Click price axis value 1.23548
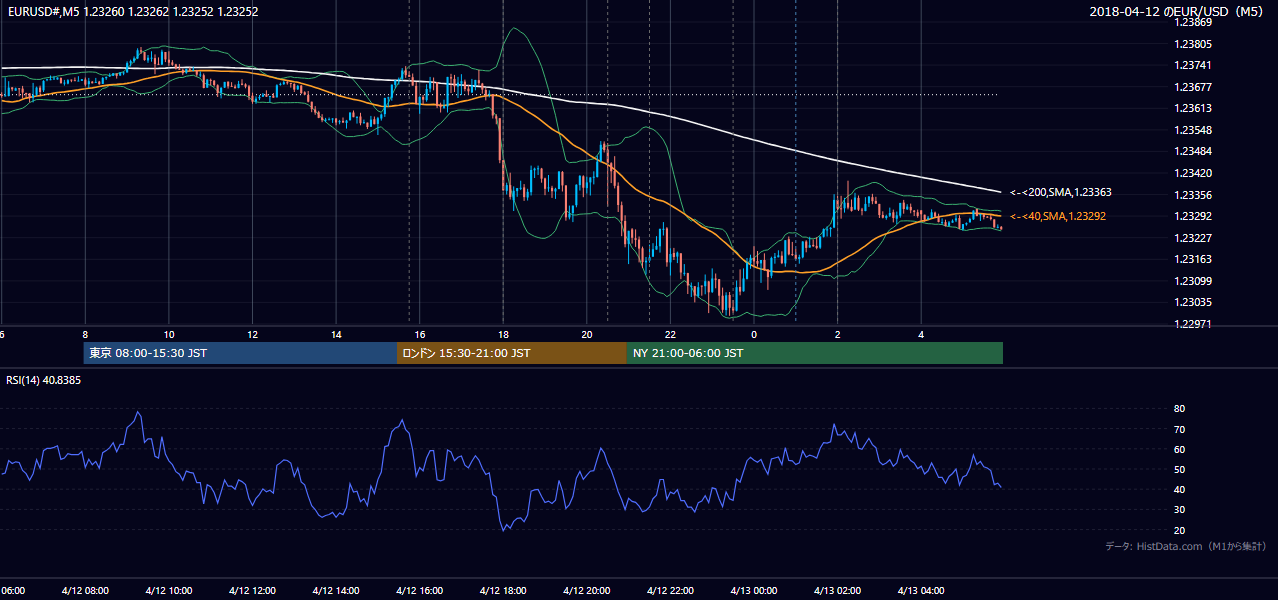This screenshot has height=600, width=1278. tap(1192, 130)
